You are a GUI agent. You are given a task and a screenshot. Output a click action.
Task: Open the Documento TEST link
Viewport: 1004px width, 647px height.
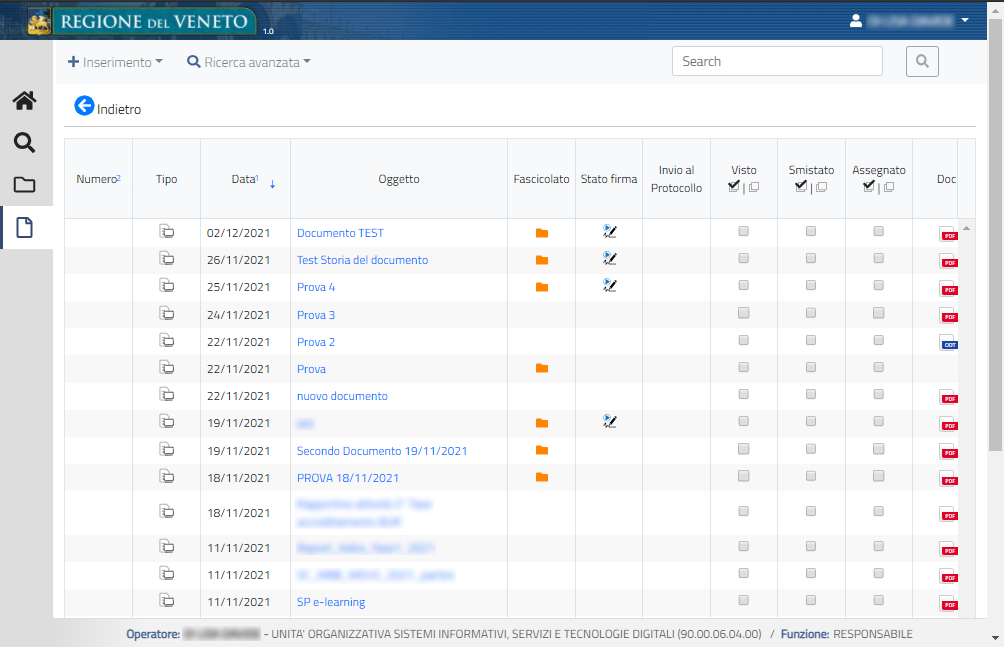click(340, 233)
